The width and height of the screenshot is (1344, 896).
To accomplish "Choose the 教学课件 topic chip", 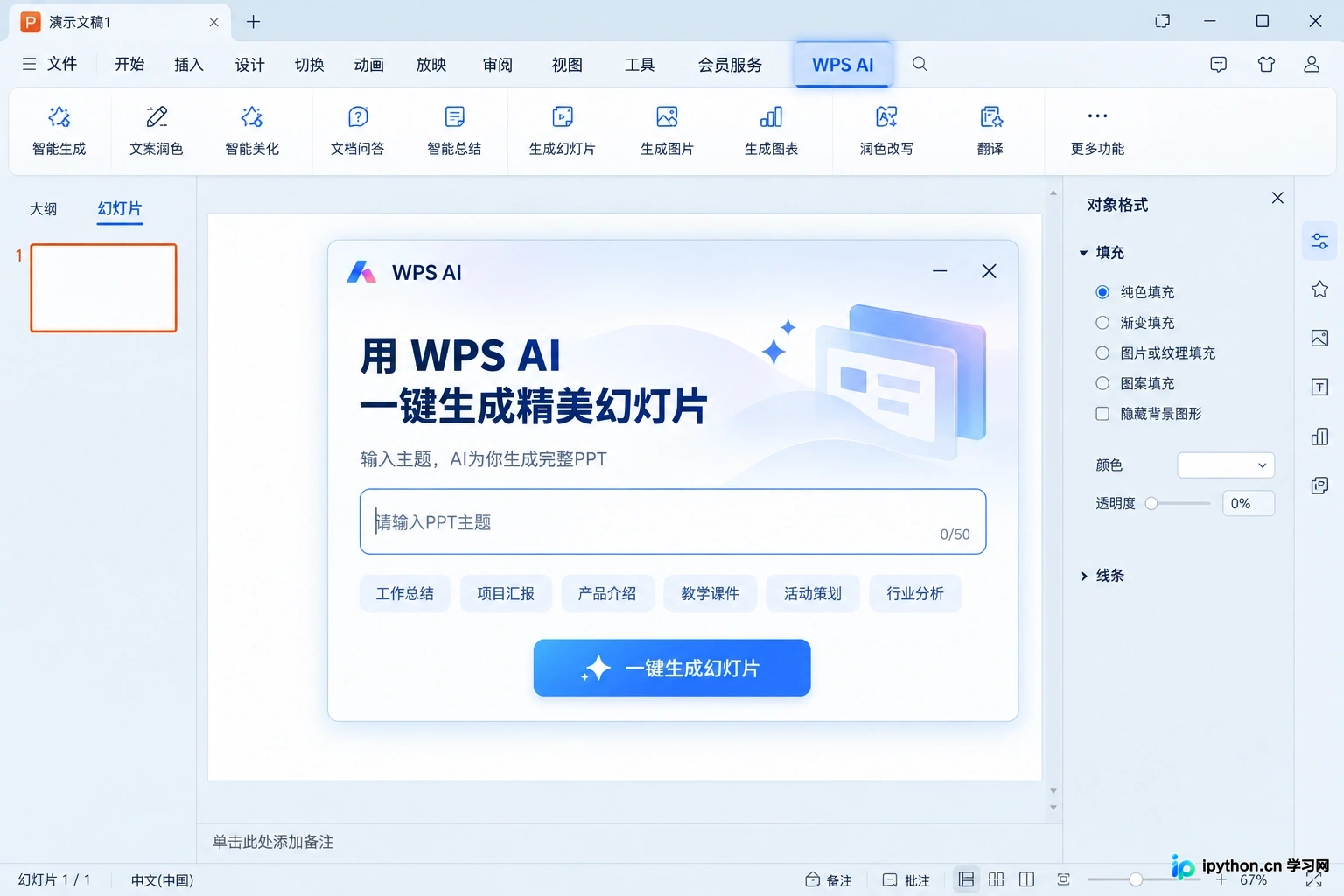I will click(710, 593).
